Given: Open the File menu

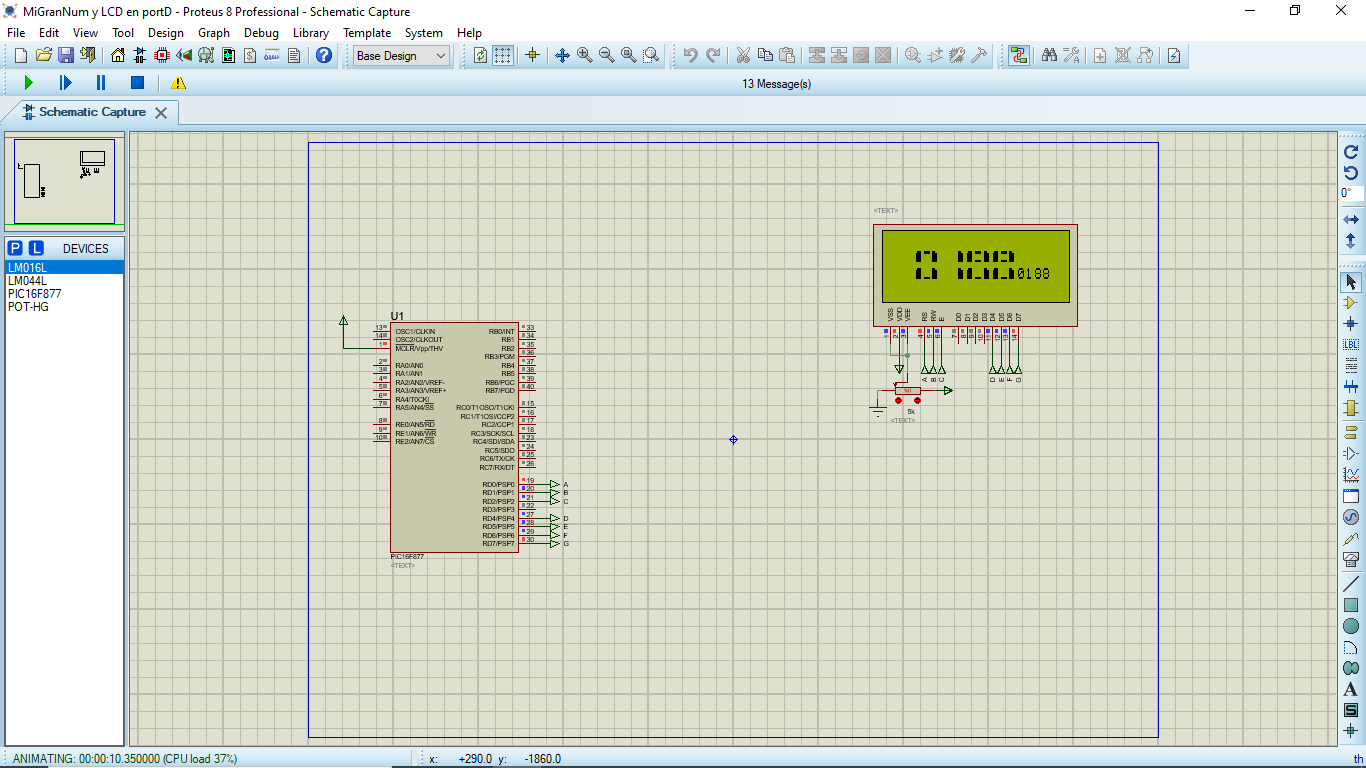Looking at the screenshot, I should pyautogui.click(x=16, y=33).
